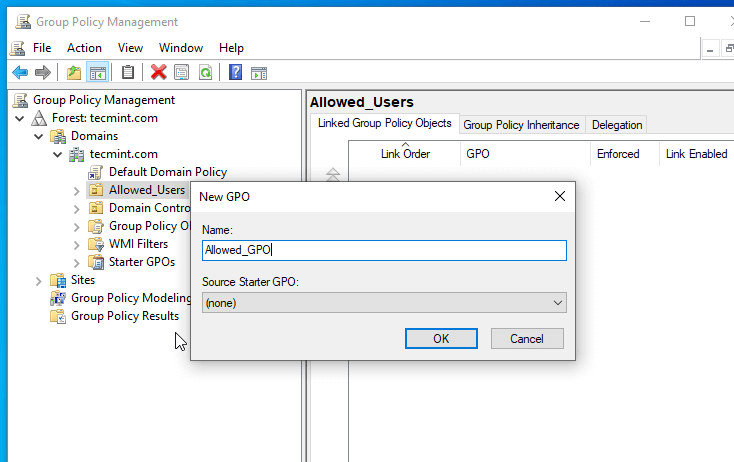Open the Source Starter GPO dropdown
The width and height of the screenshot is (734, 462).
pos(384,303)
